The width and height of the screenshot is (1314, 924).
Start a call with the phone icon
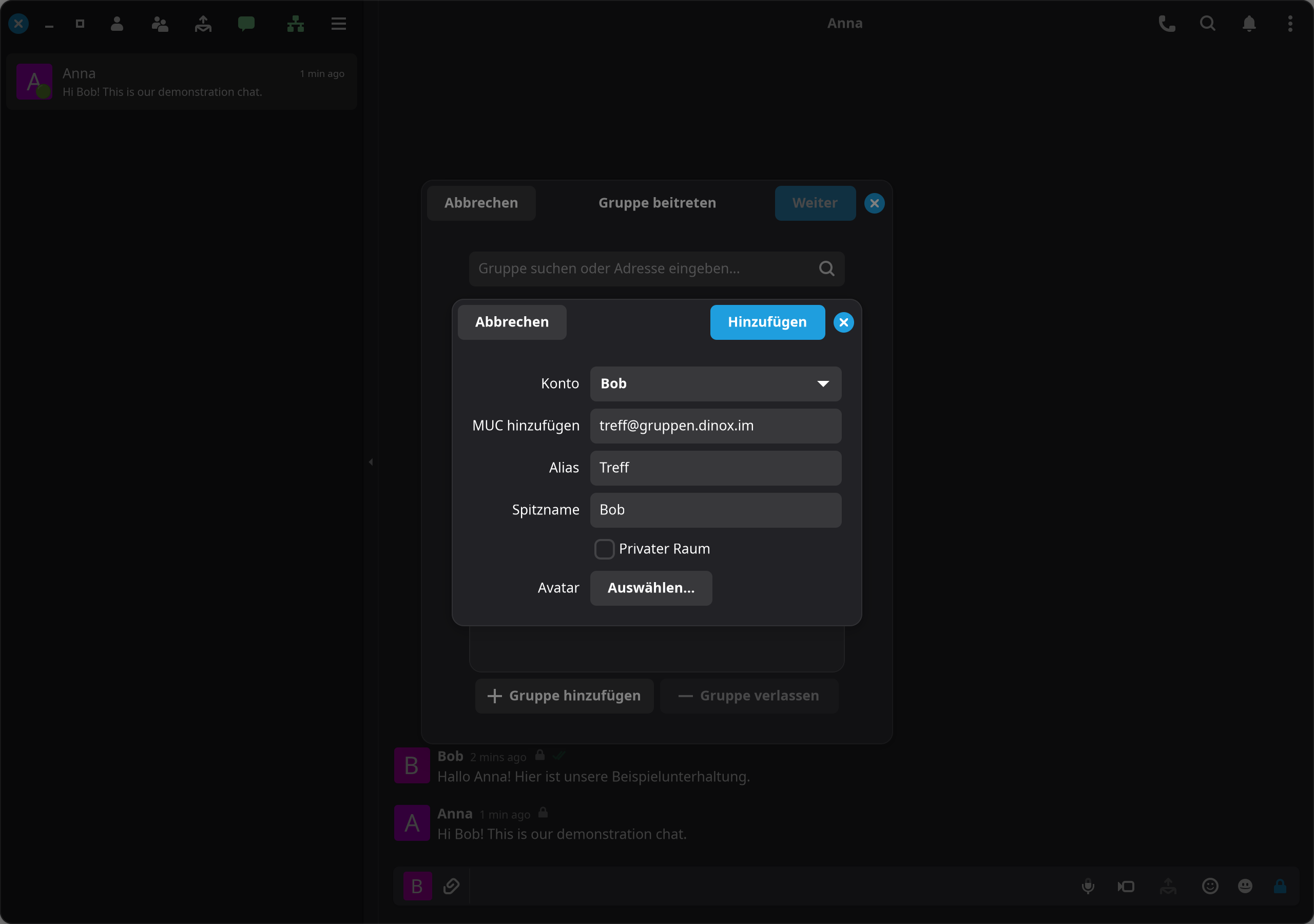(x=1167, y=24)
